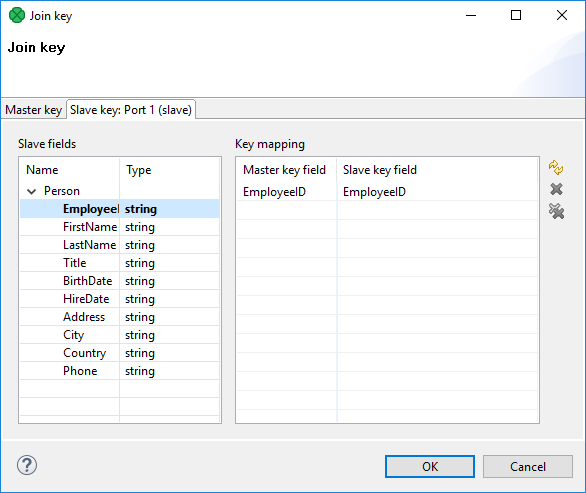The image size is (586, 493).
Task: Select the LastName slave field
Action: click(120, 245)
